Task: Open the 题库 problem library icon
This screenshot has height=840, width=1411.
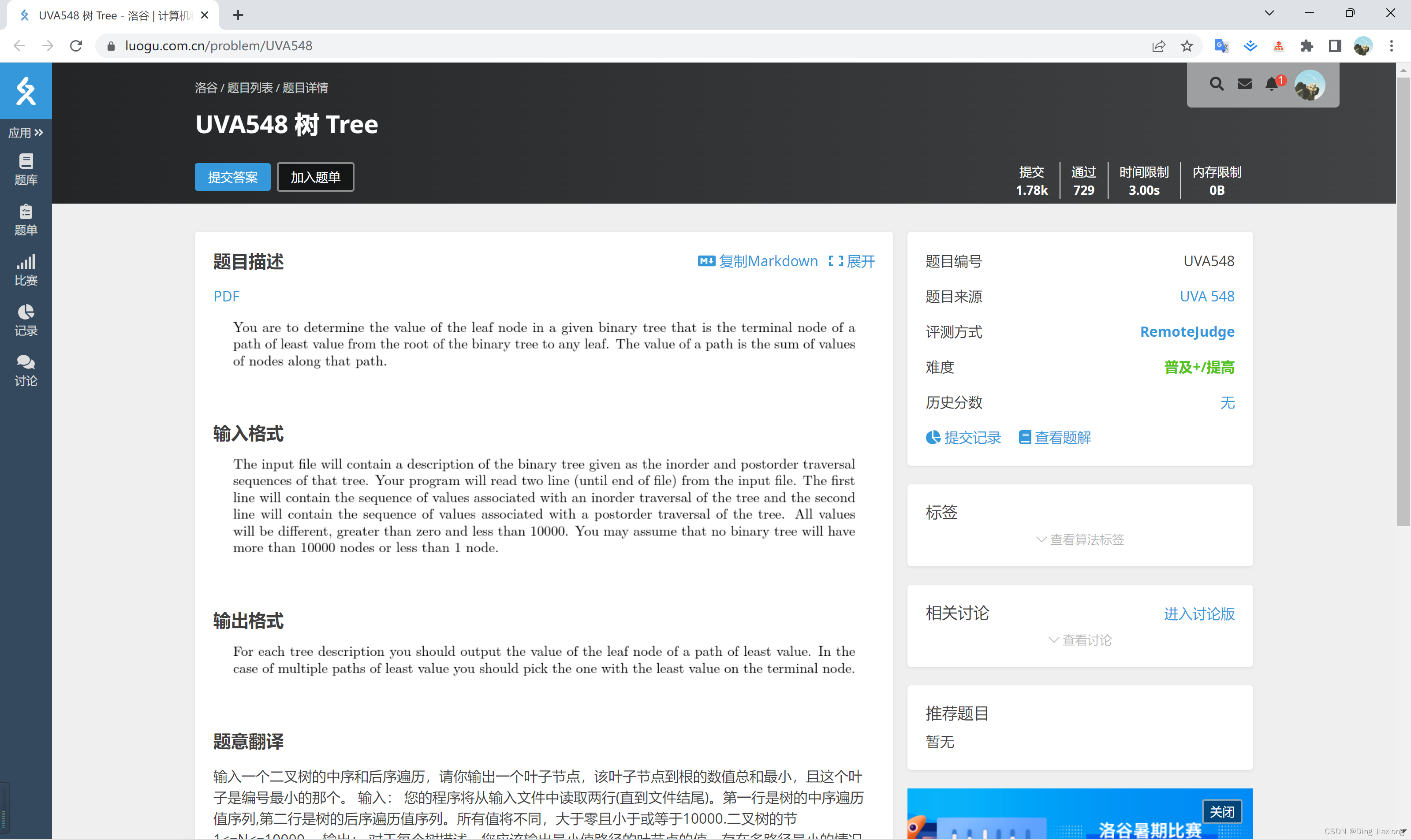Action: point(26,169)
